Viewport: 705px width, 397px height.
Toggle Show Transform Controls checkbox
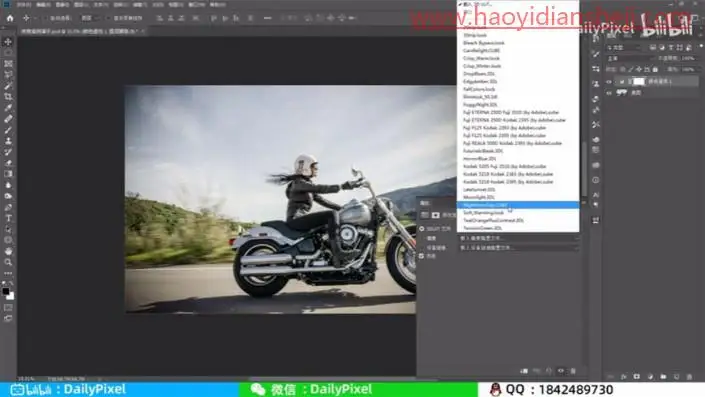click(108, 18)
